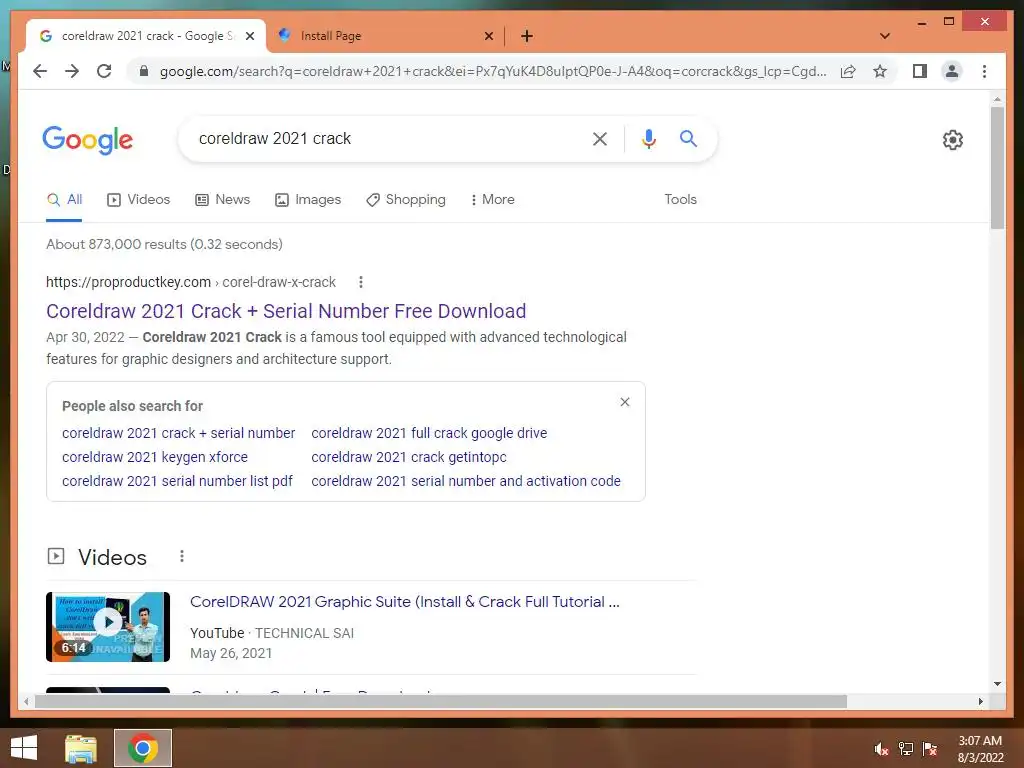Click the Chrome taskbar icon
The image size is (1024, 768).
[143, 748]
